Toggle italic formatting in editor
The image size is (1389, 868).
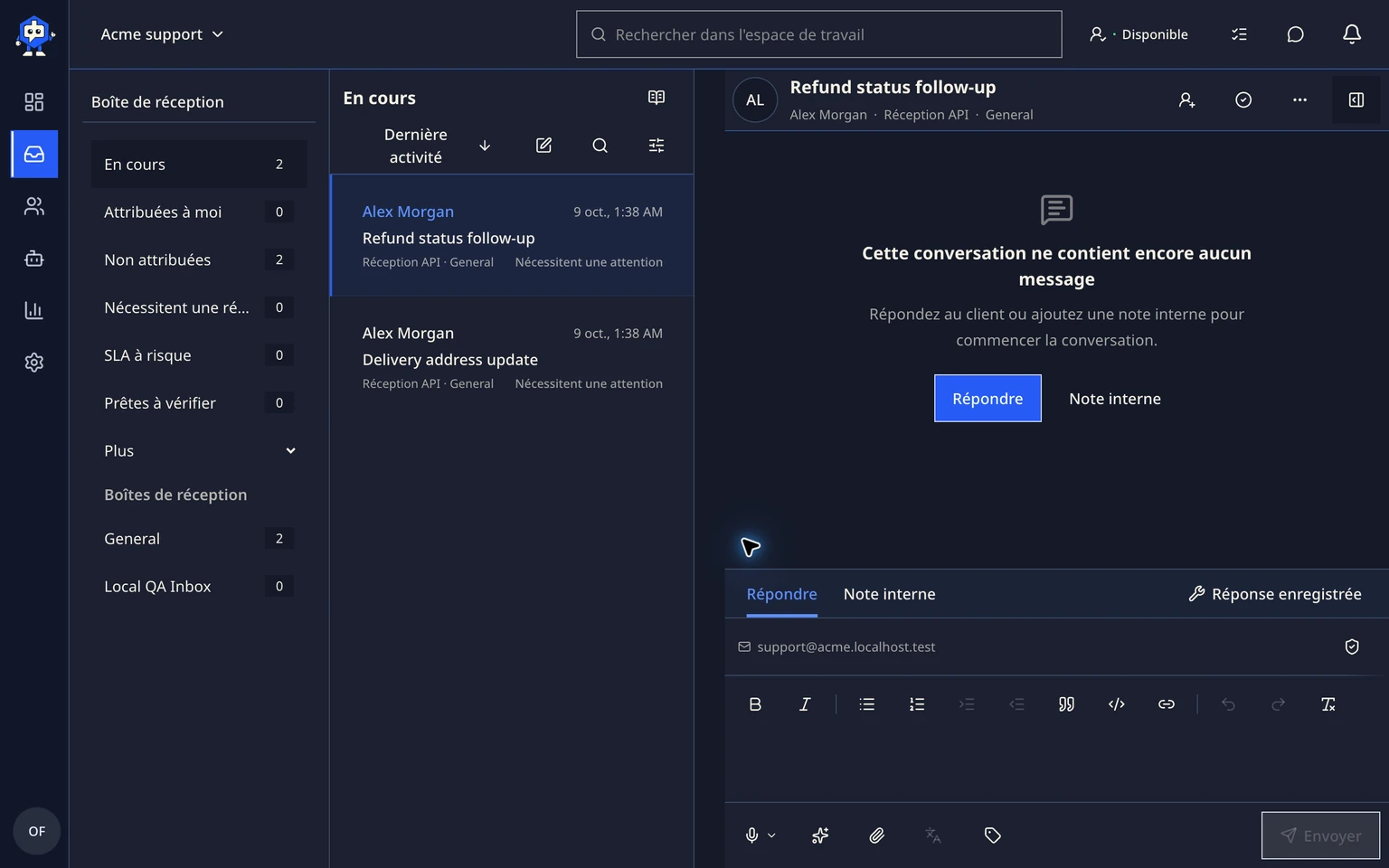pos(805,704)
